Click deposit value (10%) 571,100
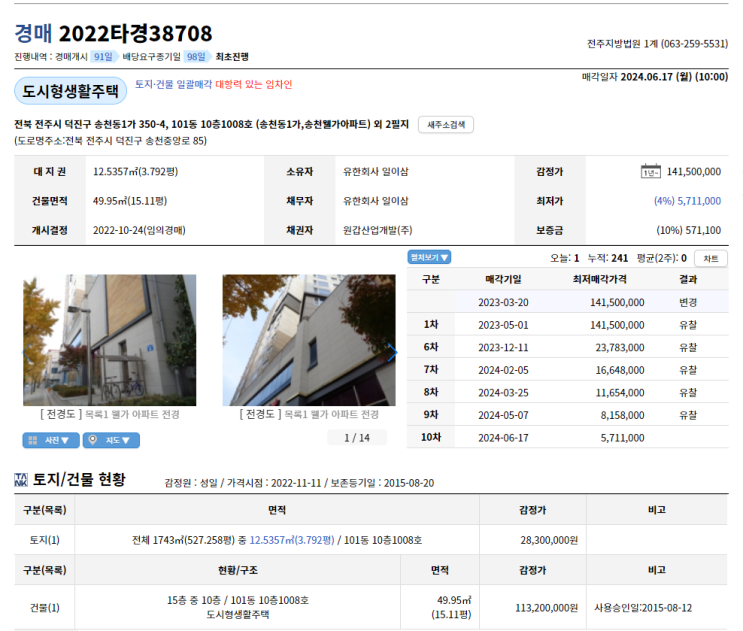743x631 pixels. tap(689, 230)
